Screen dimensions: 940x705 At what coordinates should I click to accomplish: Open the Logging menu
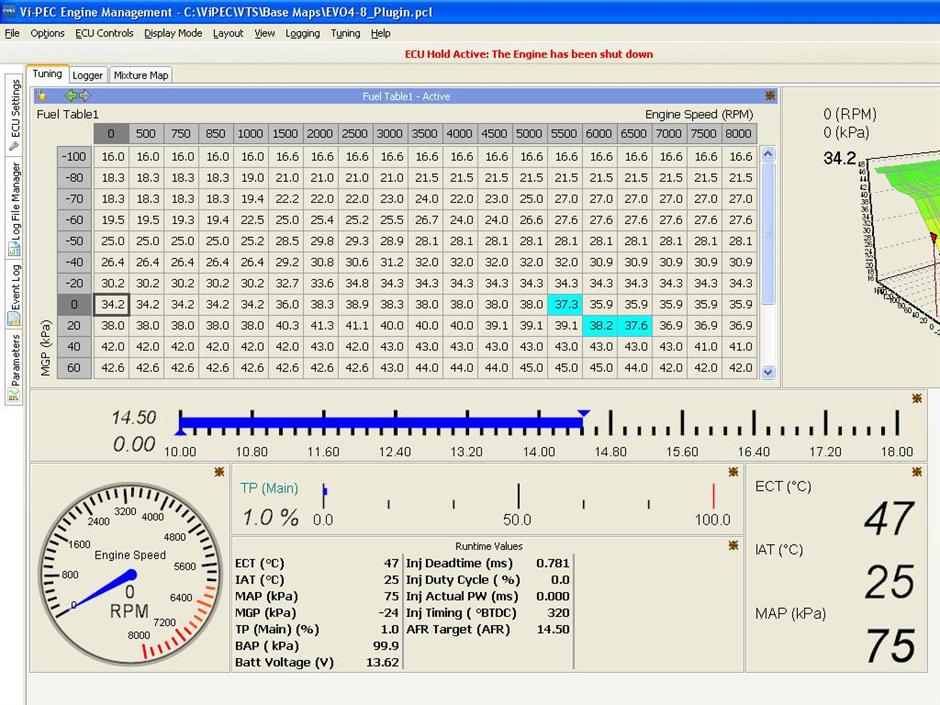pyautogui.click(x=302, y=33)
